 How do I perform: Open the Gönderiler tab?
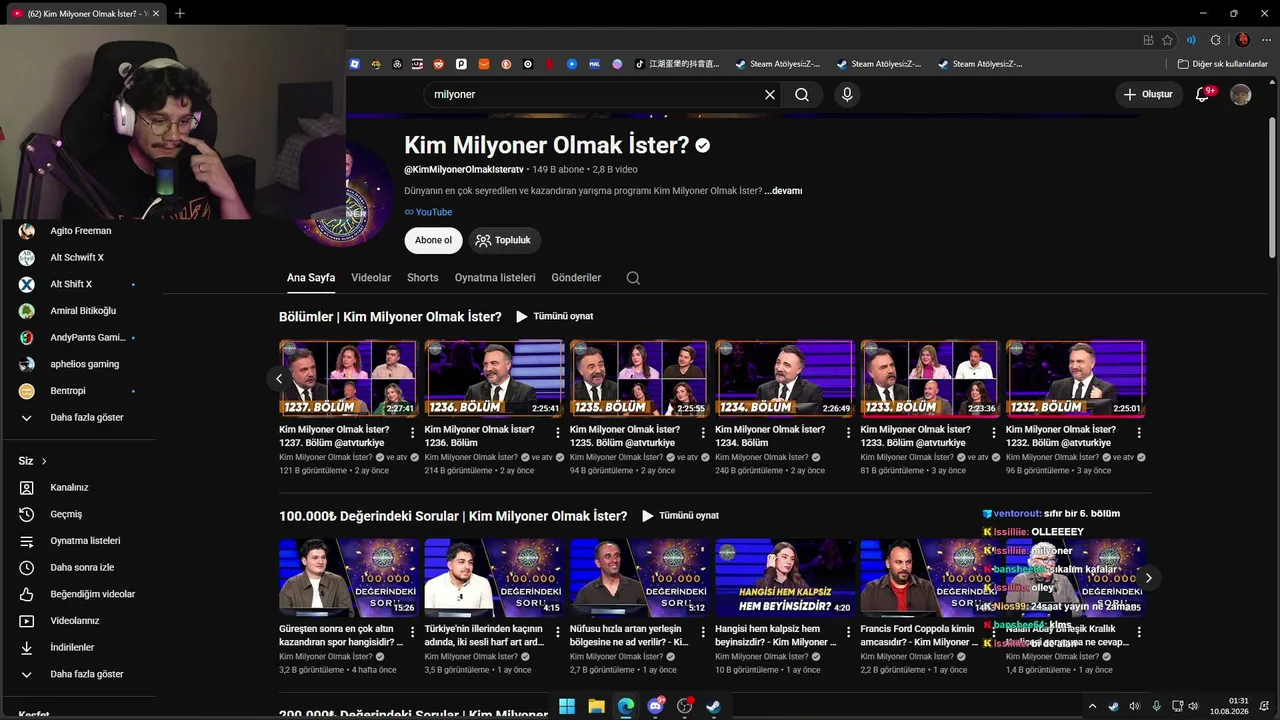click(x=577, y=278)
